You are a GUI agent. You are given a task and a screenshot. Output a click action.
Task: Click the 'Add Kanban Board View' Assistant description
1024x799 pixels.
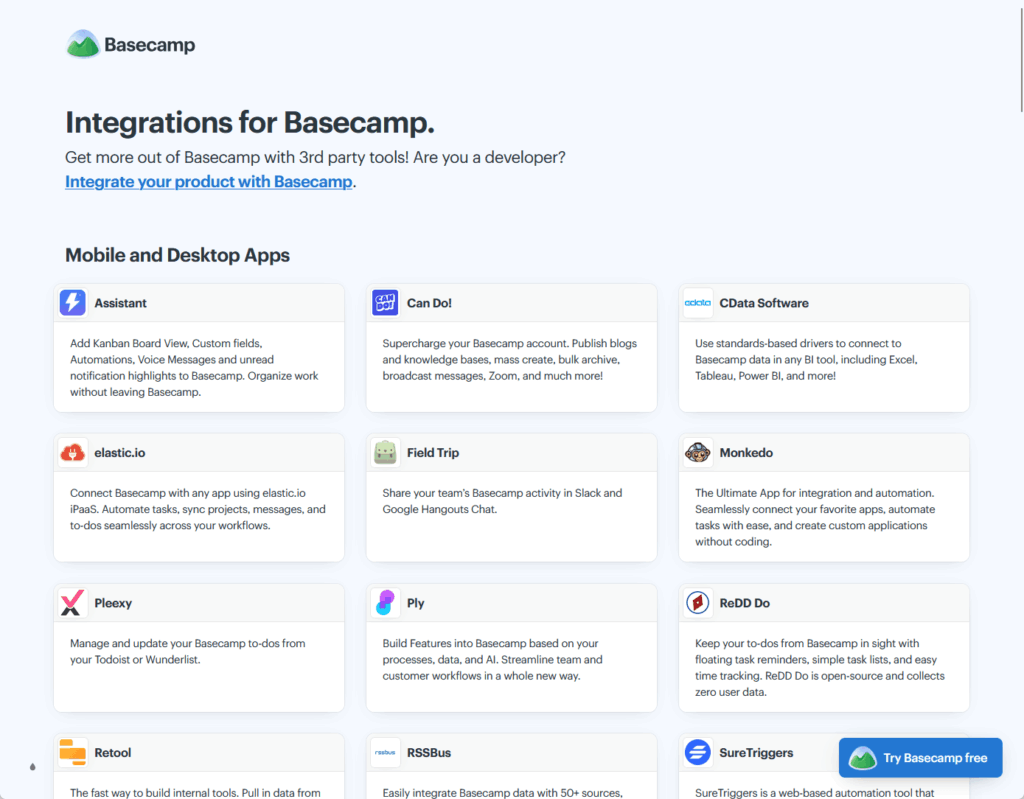click(194, 368)
